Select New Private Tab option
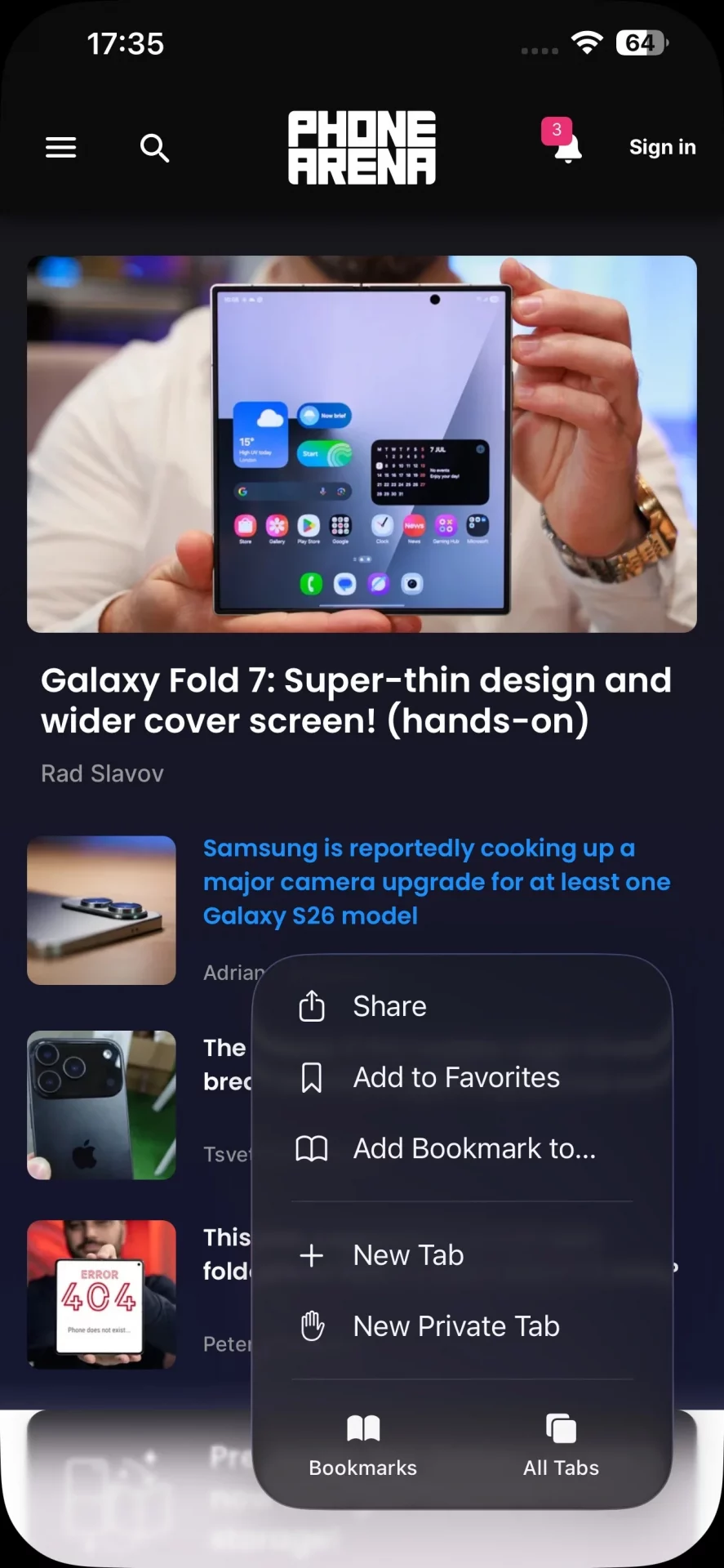 (463, 1326)
